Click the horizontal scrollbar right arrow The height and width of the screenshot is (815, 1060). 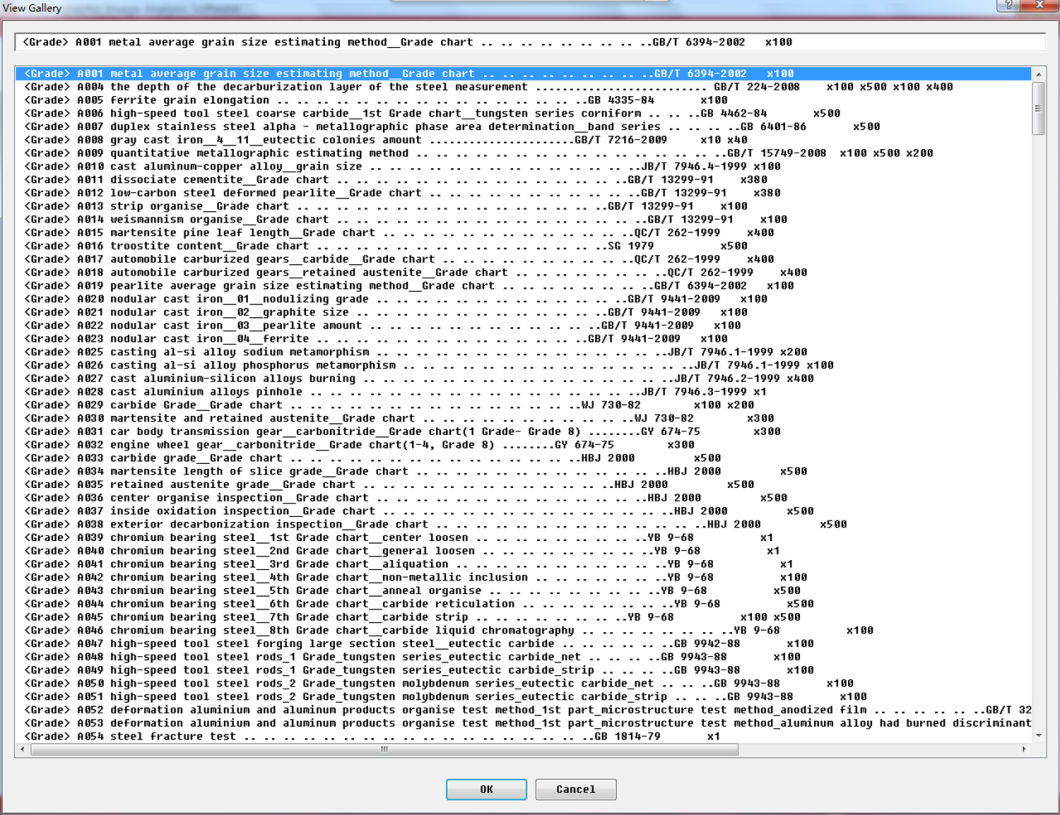1023,749
